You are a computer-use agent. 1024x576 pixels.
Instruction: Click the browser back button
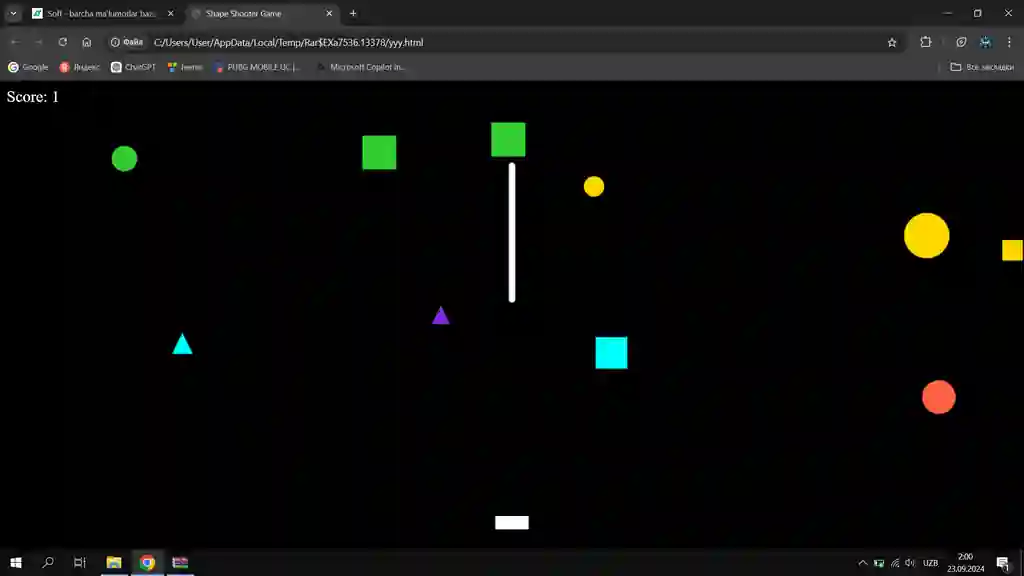point(14,42)
